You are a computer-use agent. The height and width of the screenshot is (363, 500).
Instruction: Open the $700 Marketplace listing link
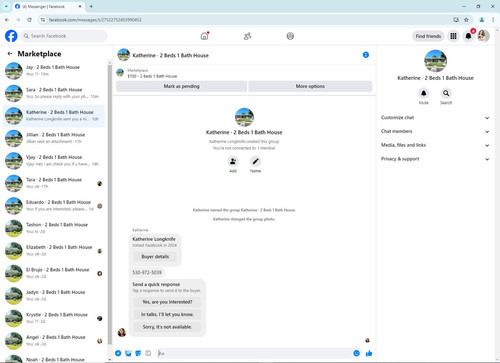coord(152,76)
